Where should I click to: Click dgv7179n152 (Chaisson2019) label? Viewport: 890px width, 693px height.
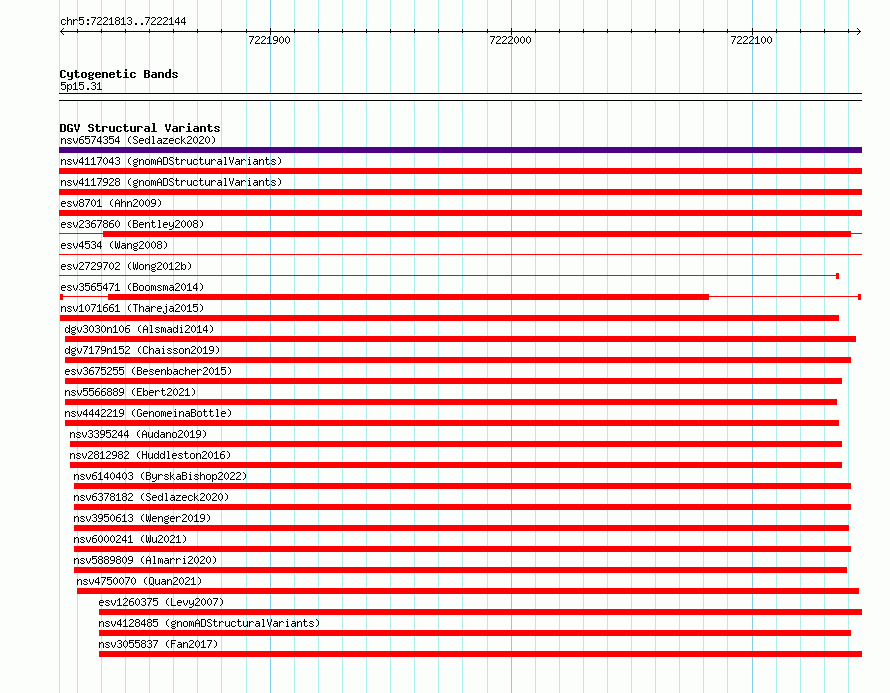pos(142,350)
